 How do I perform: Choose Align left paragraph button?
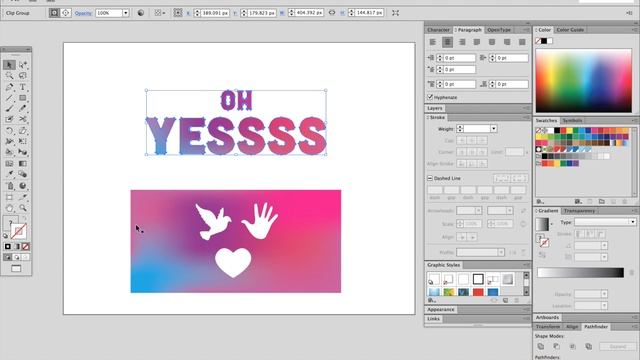pos(433,42)
